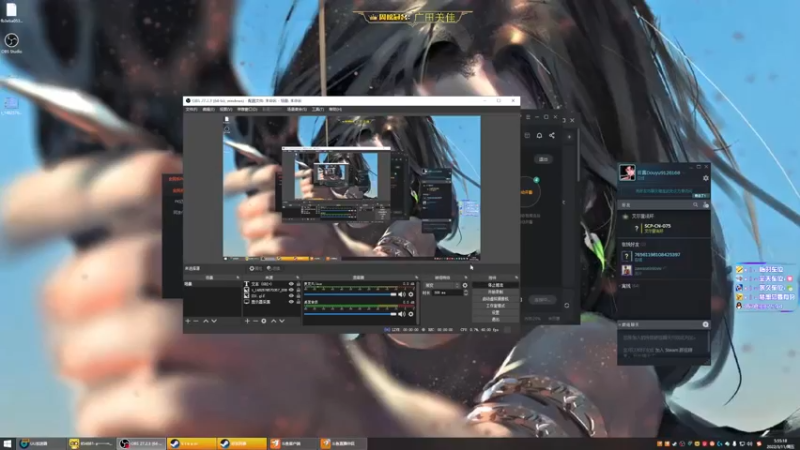Open transition properties gear in Scene Transitions
The image size is (800, 450).
[465, 285]
